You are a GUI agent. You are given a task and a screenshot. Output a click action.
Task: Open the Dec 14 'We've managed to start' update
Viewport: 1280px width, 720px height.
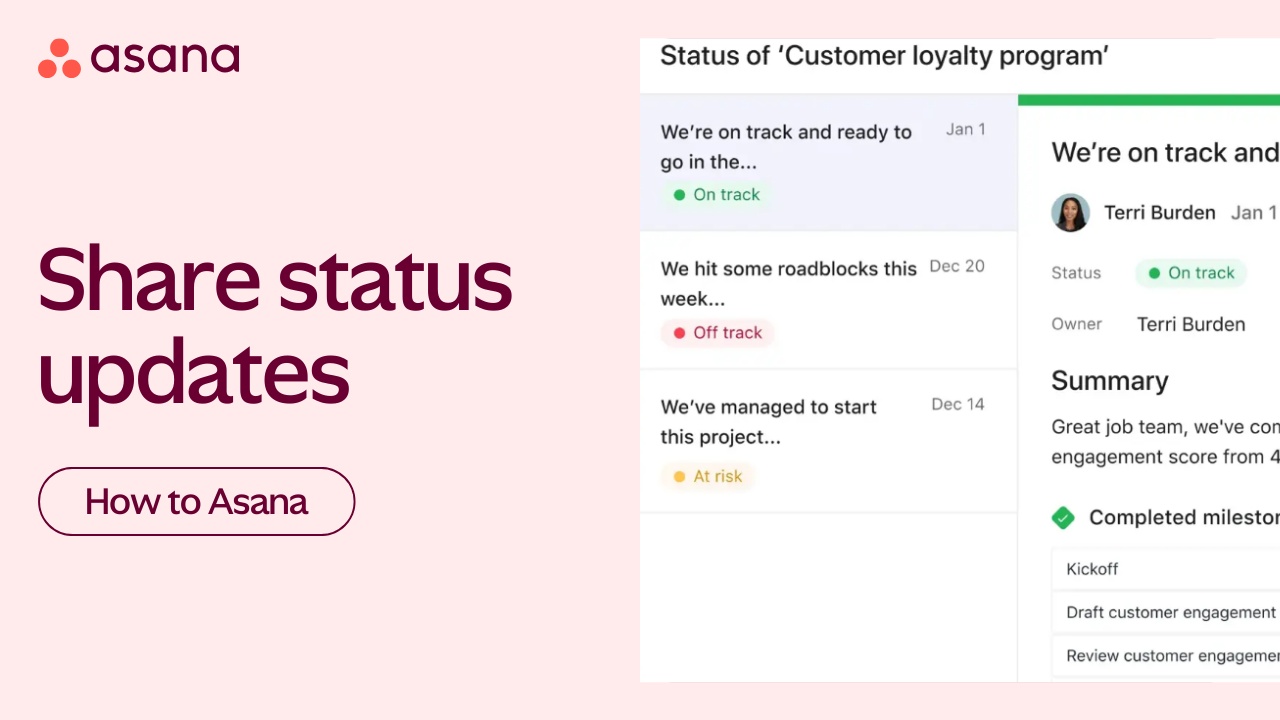click(x=768, y=421)
